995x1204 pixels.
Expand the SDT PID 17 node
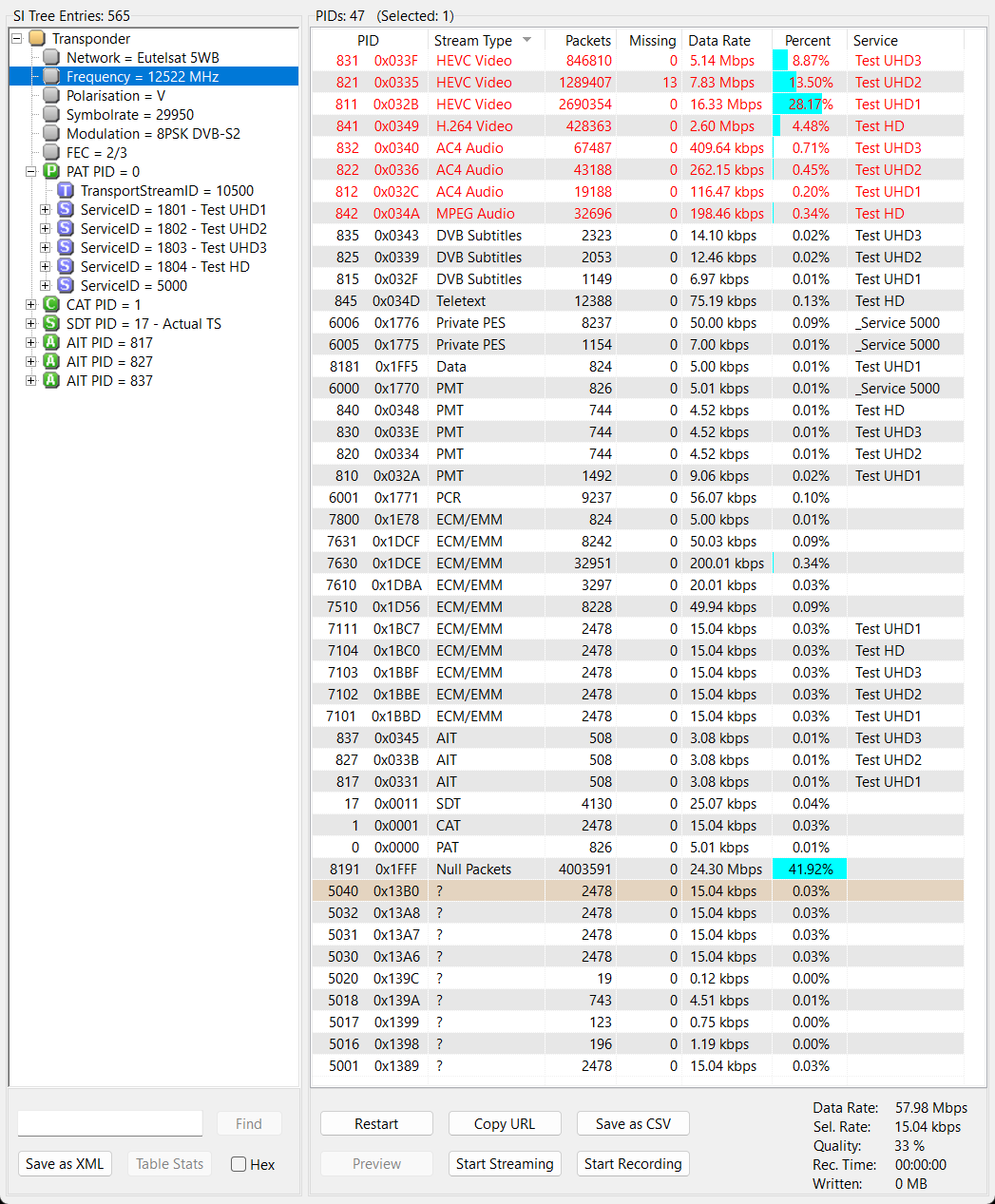tap(30, 324)
